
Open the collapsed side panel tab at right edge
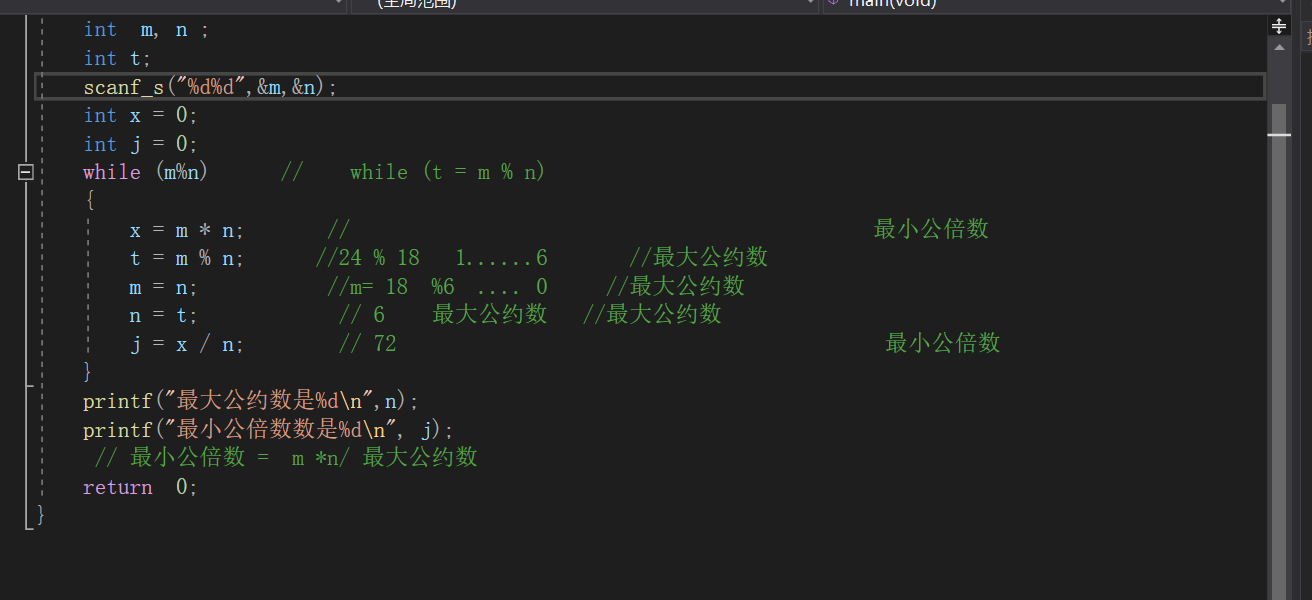(x=1307, y=40)
